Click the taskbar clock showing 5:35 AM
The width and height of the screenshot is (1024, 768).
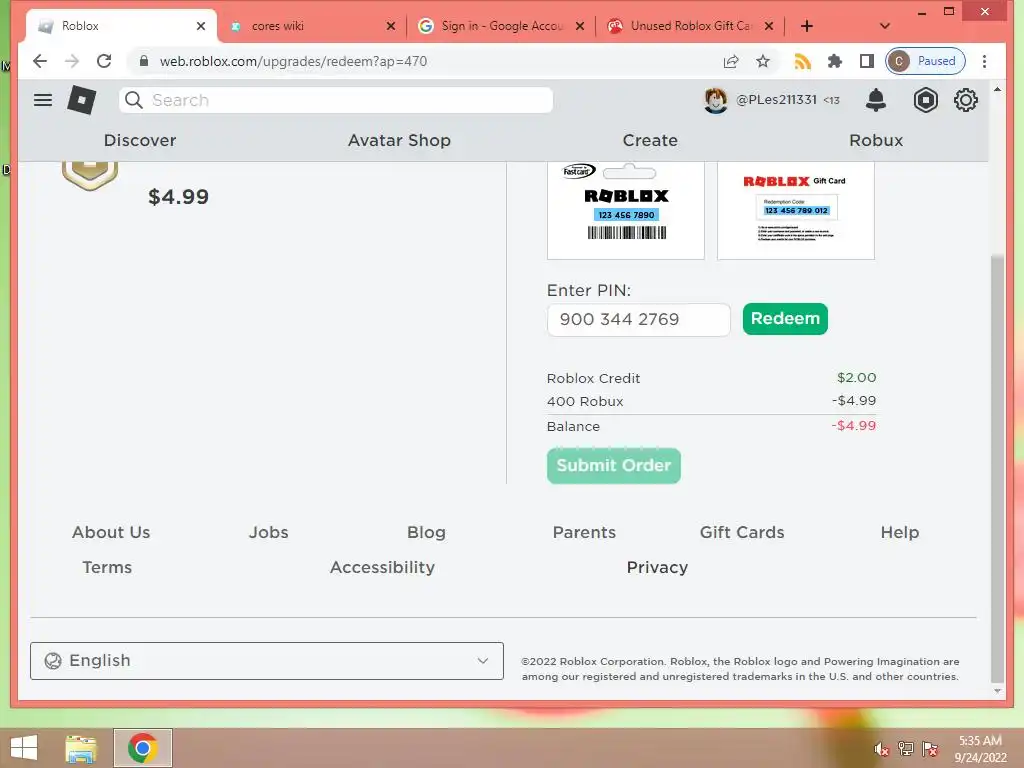980,749
